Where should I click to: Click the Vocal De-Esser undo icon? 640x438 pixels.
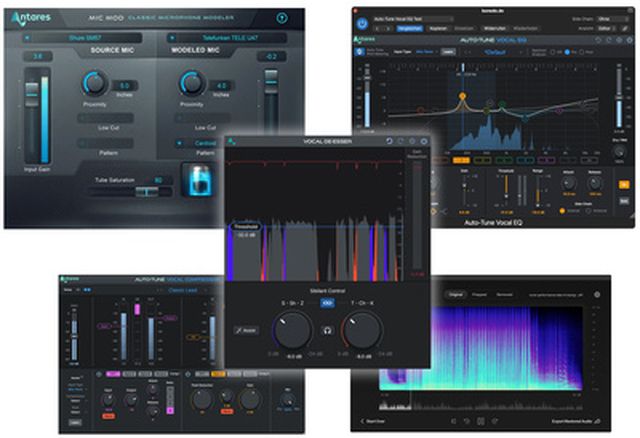tap(389, 141)
